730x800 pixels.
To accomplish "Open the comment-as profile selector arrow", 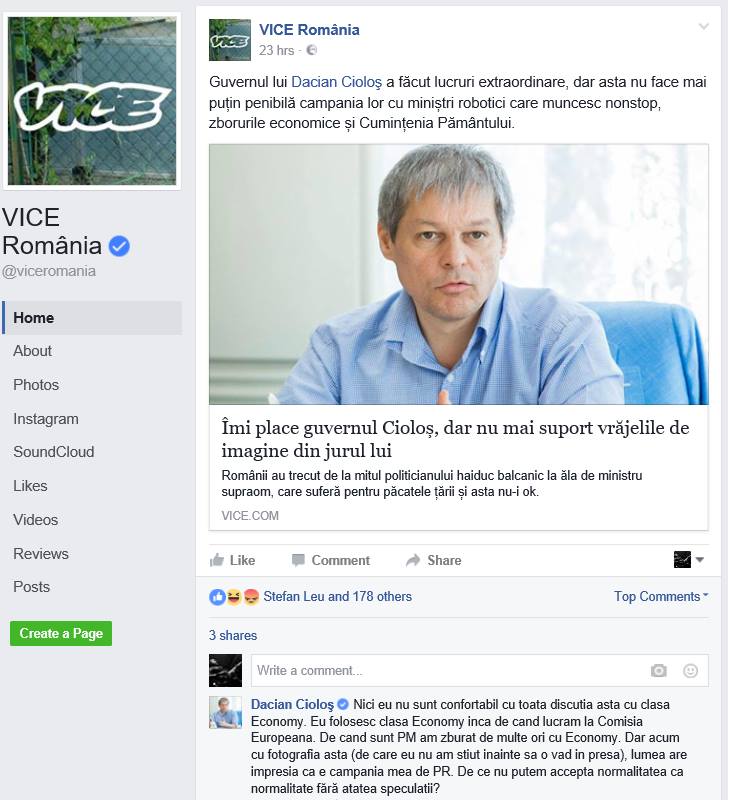I will pos(700,560).
